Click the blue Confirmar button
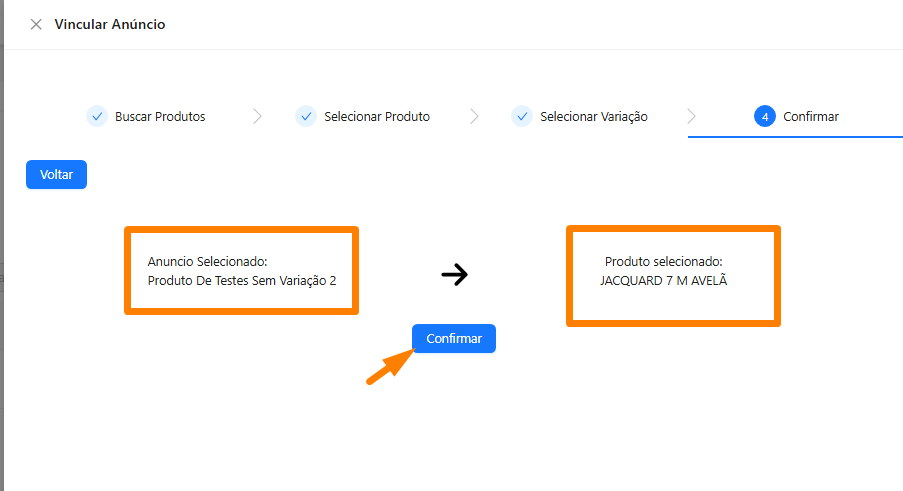903x491 pixels. click(454, 338)
